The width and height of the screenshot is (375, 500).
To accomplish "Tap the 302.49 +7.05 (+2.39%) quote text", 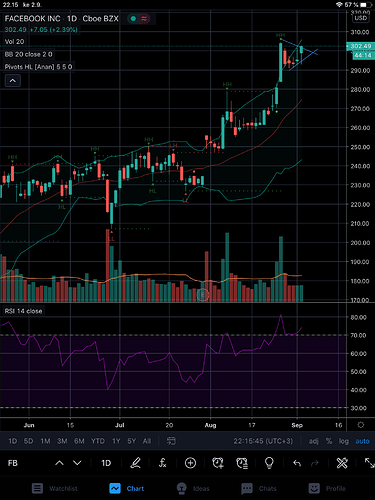I will [x=41, y=30].
